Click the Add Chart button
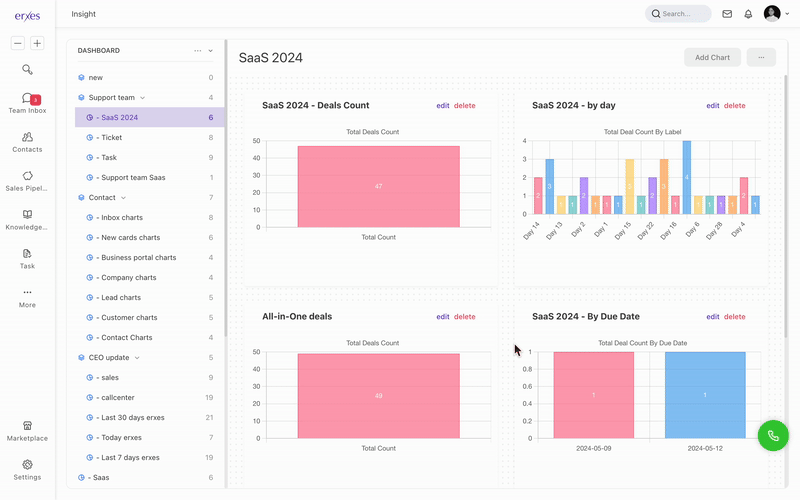Image resolution: width=800 pixels, height=500 pixels. [712, 58]
